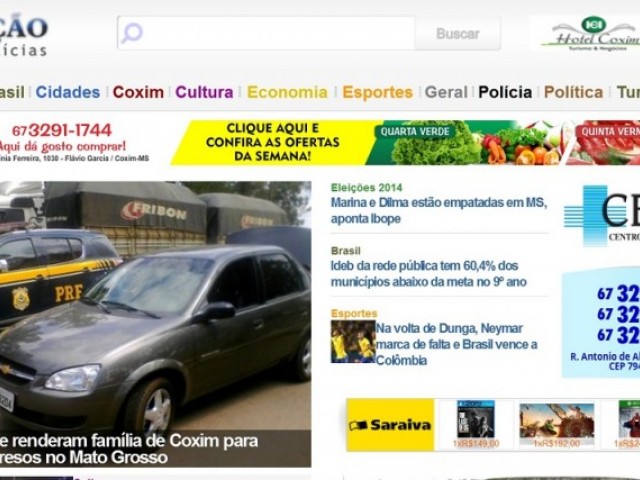Focus the search input field
The width and height of the screenshot is (640, 480).
(266, 33)
